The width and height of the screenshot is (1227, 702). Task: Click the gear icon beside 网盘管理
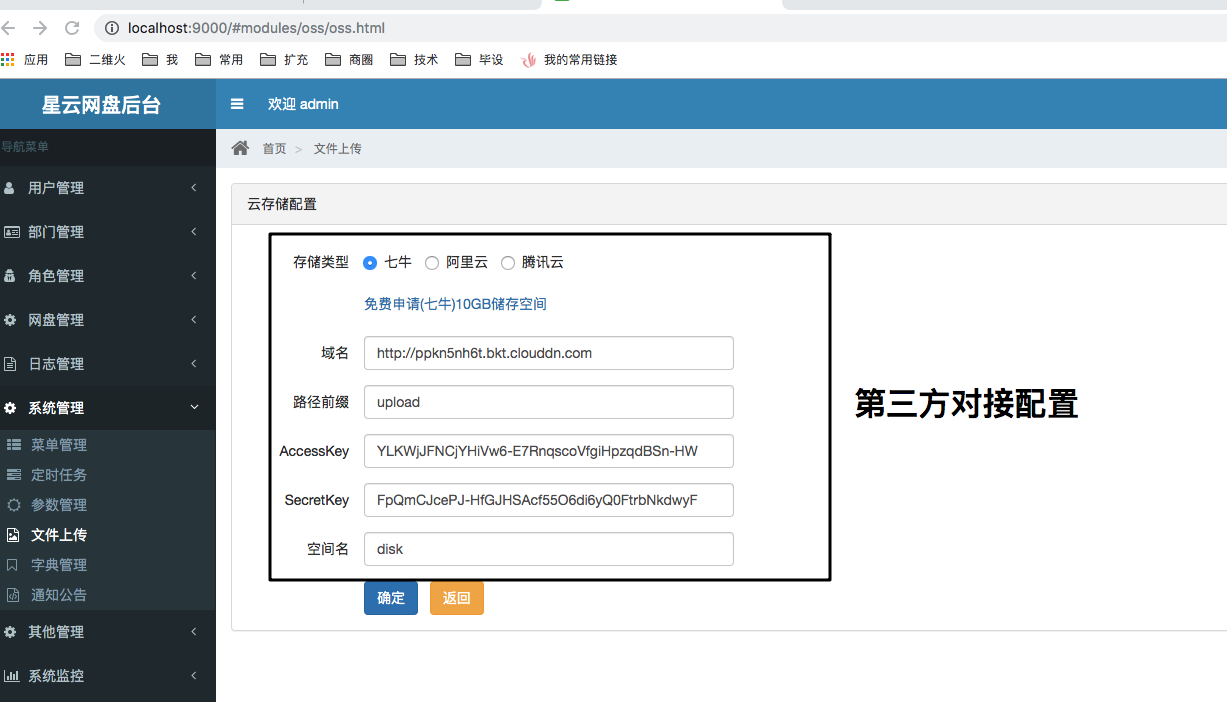point(10,320)
